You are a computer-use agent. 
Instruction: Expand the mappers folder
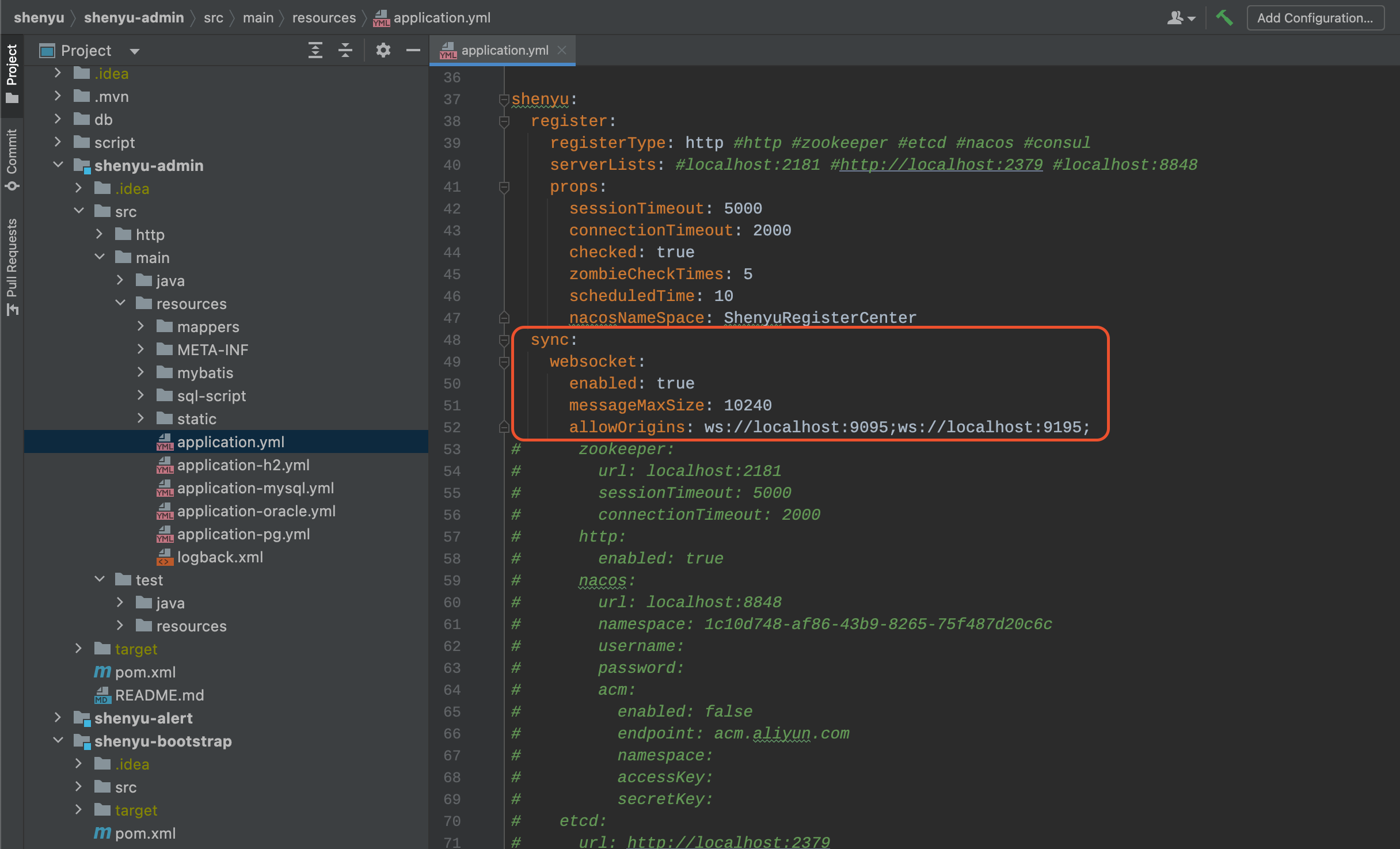point(141,326)
